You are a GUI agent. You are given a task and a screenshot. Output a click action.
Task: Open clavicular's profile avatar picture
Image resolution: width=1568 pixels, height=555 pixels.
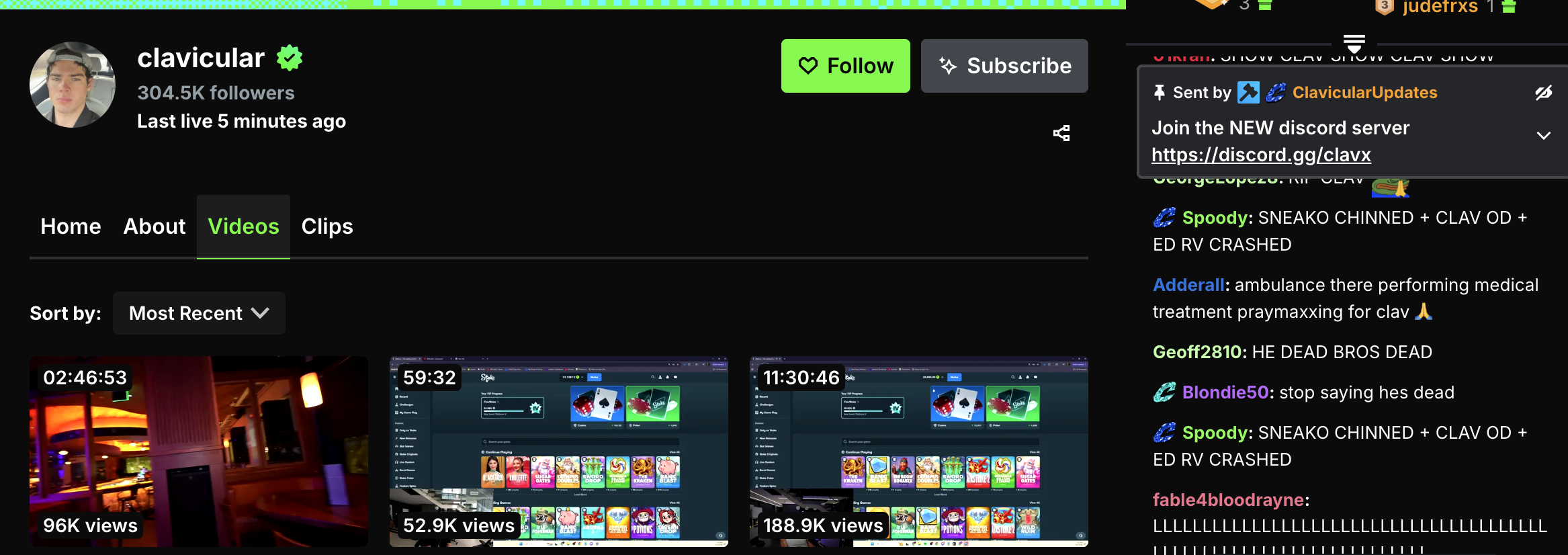(73, 85)
